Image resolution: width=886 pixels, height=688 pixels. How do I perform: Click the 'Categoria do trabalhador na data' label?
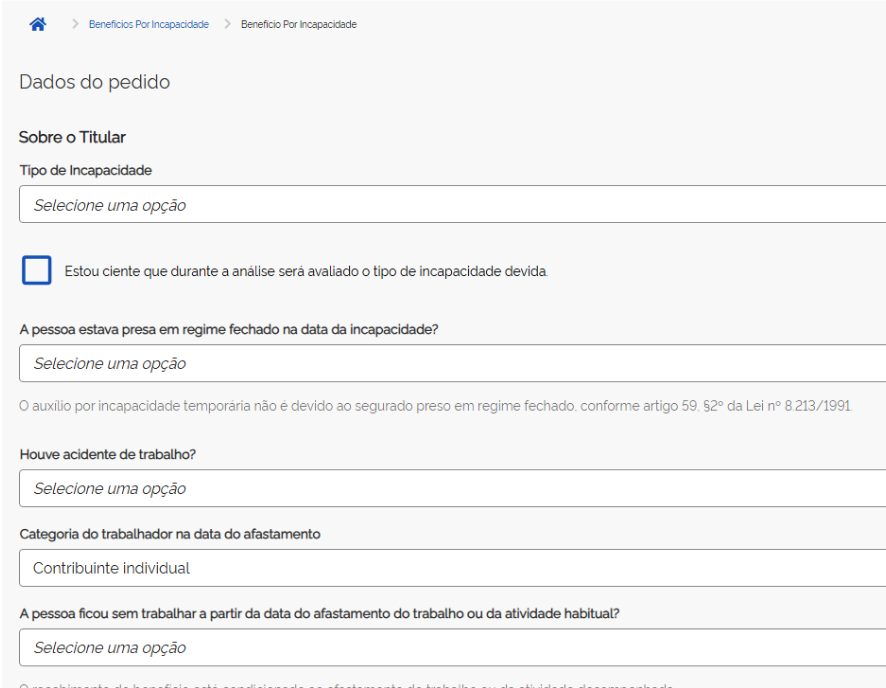click(x=170, y=534)
